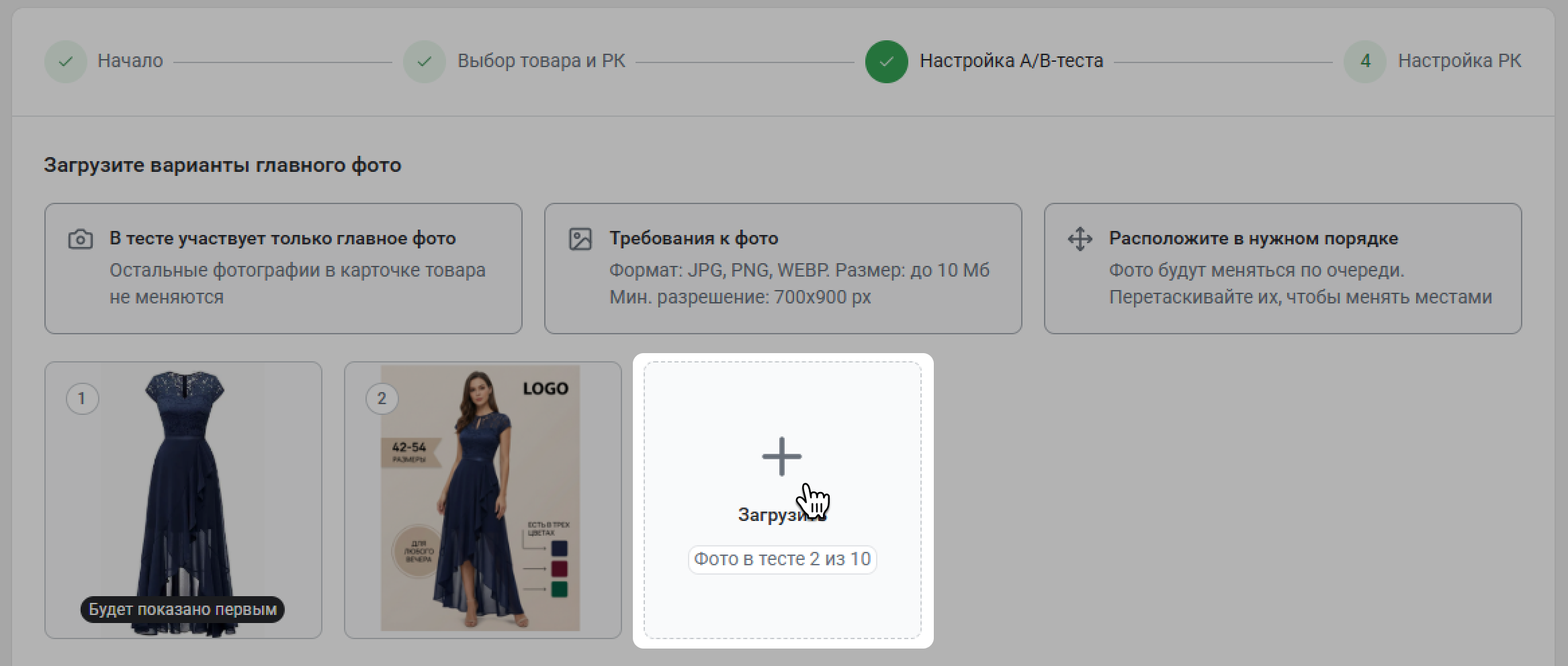Jump to the Настройка РК step
The image size is (1568, 666).
coord(1459,61)
